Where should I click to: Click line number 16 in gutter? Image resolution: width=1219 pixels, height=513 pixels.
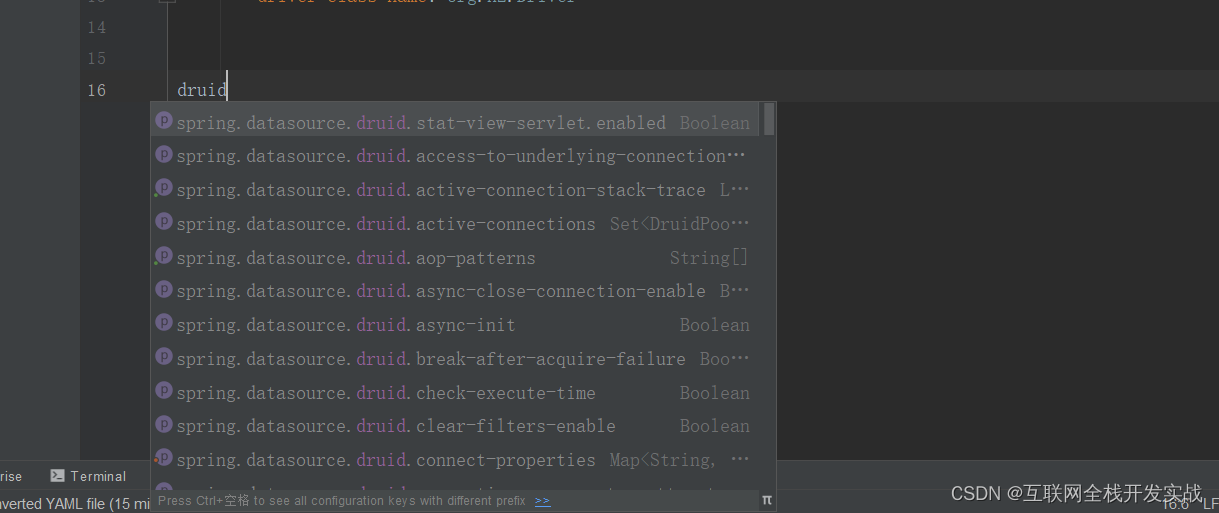(96, 90)
